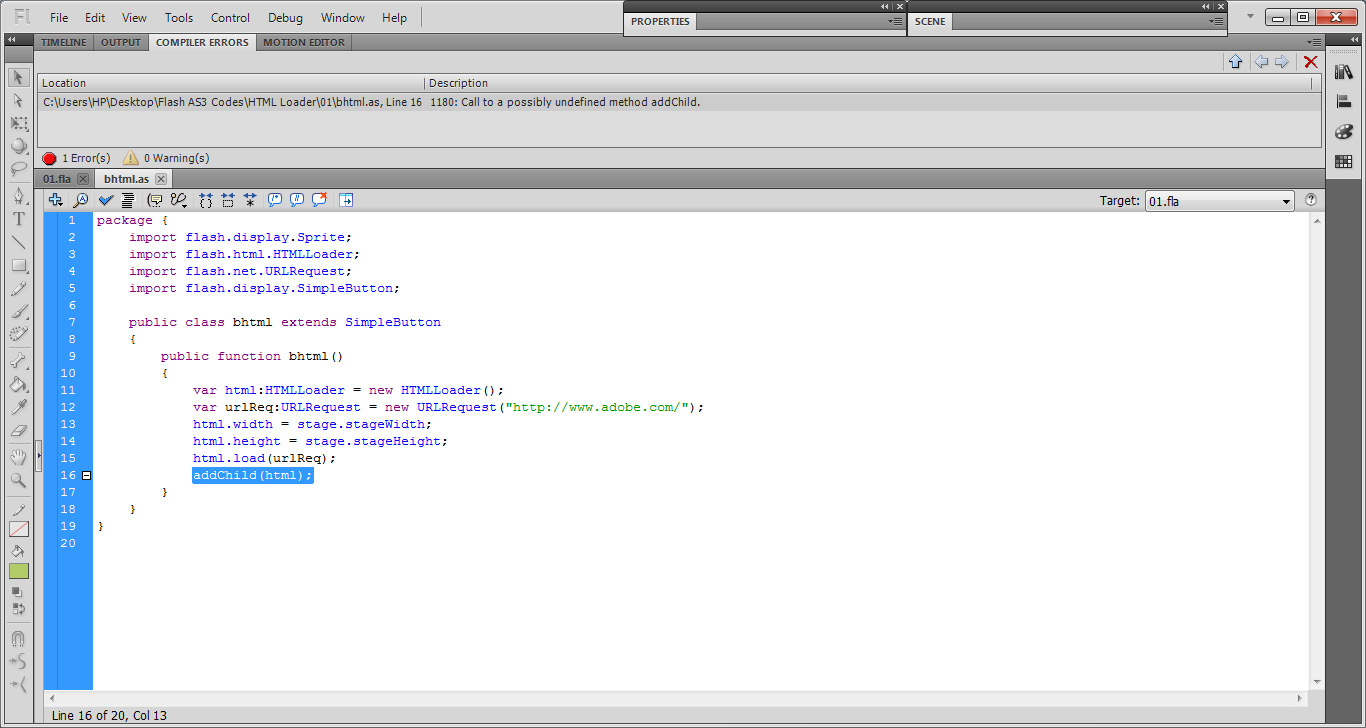Open Debug Options stethoscope dropdown
Screen dimensions: 1366x728
180,200
